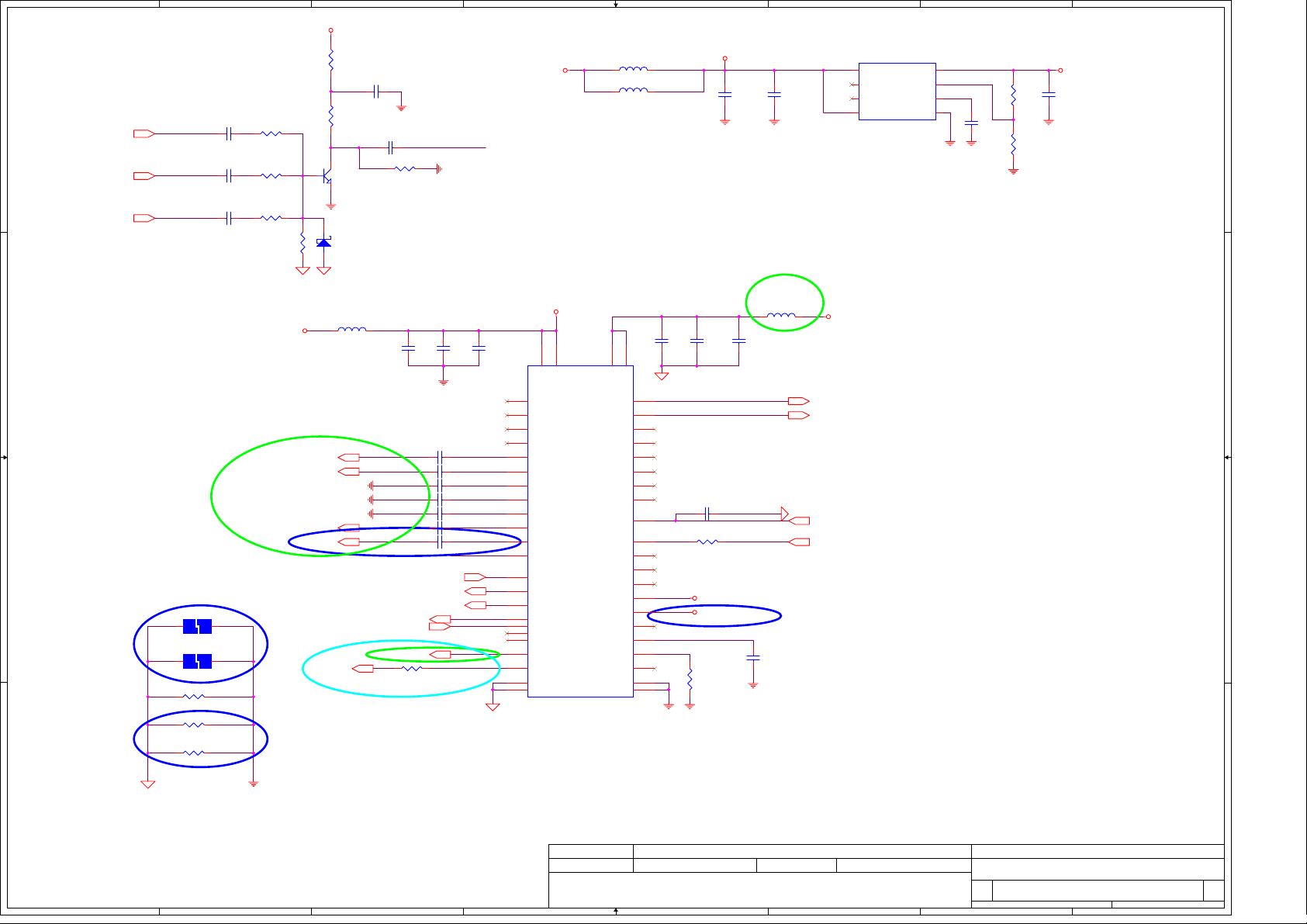This screenshot has height=924, width=1307.
Task: Click the port inside the small green ellipse
Action: [x=441, y=655]
